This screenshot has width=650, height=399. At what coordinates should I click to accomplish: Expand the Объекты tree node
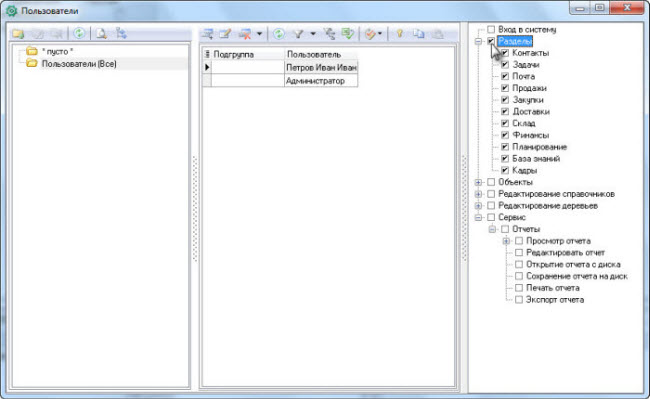[478, 182]
